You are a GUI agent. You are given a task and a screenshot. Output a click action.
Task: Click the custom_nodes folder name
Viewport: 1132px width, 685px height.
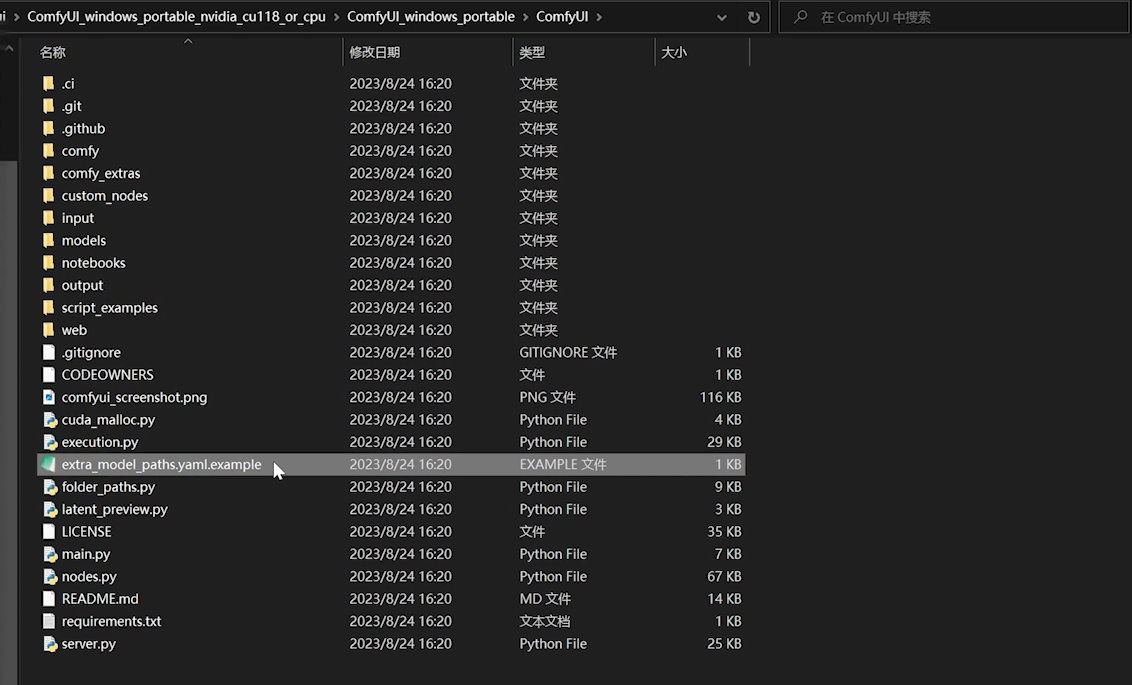[x=105, y=196]
